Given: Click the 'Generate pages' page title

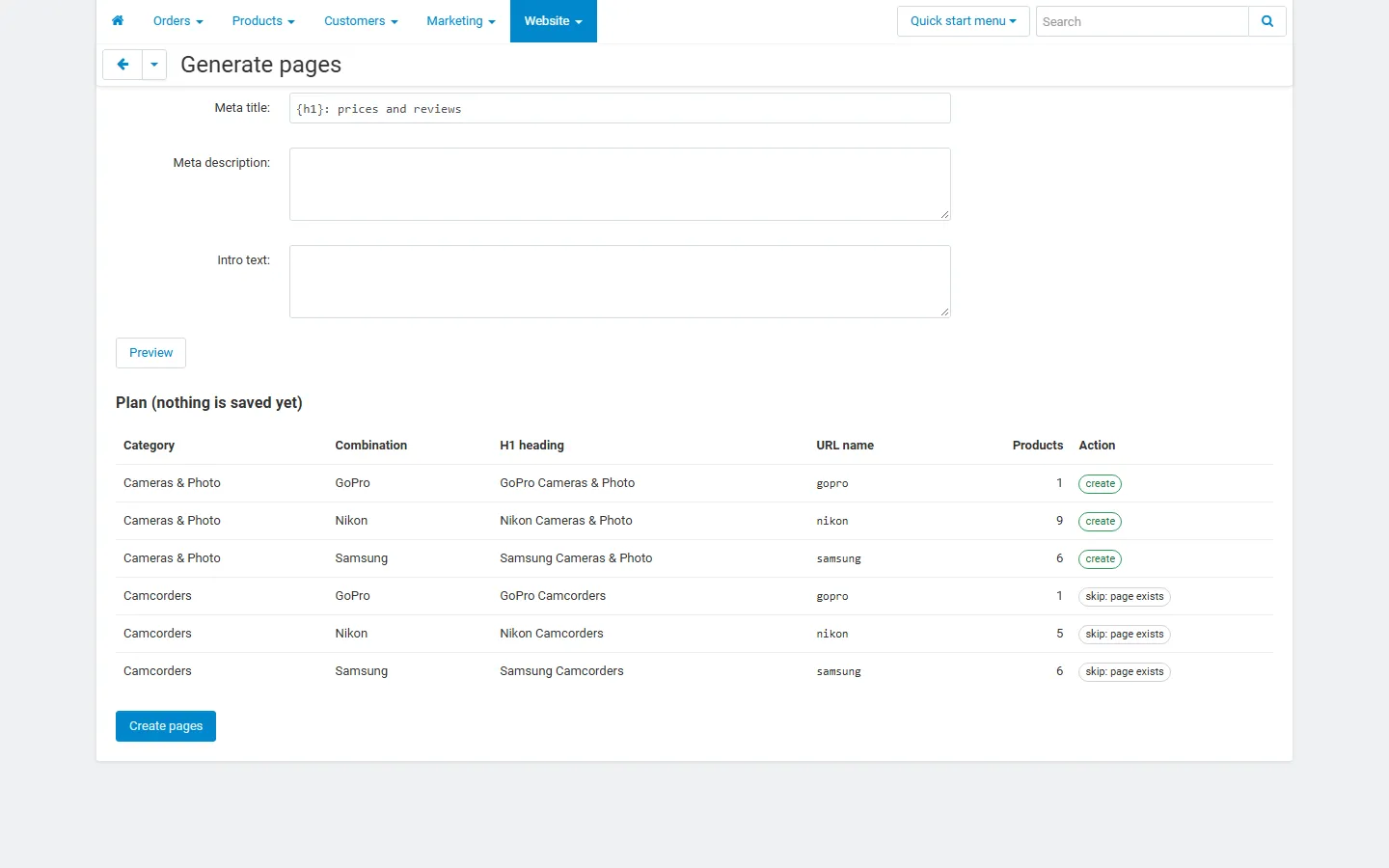Looking at the screenshot, I should coord(260,65).
